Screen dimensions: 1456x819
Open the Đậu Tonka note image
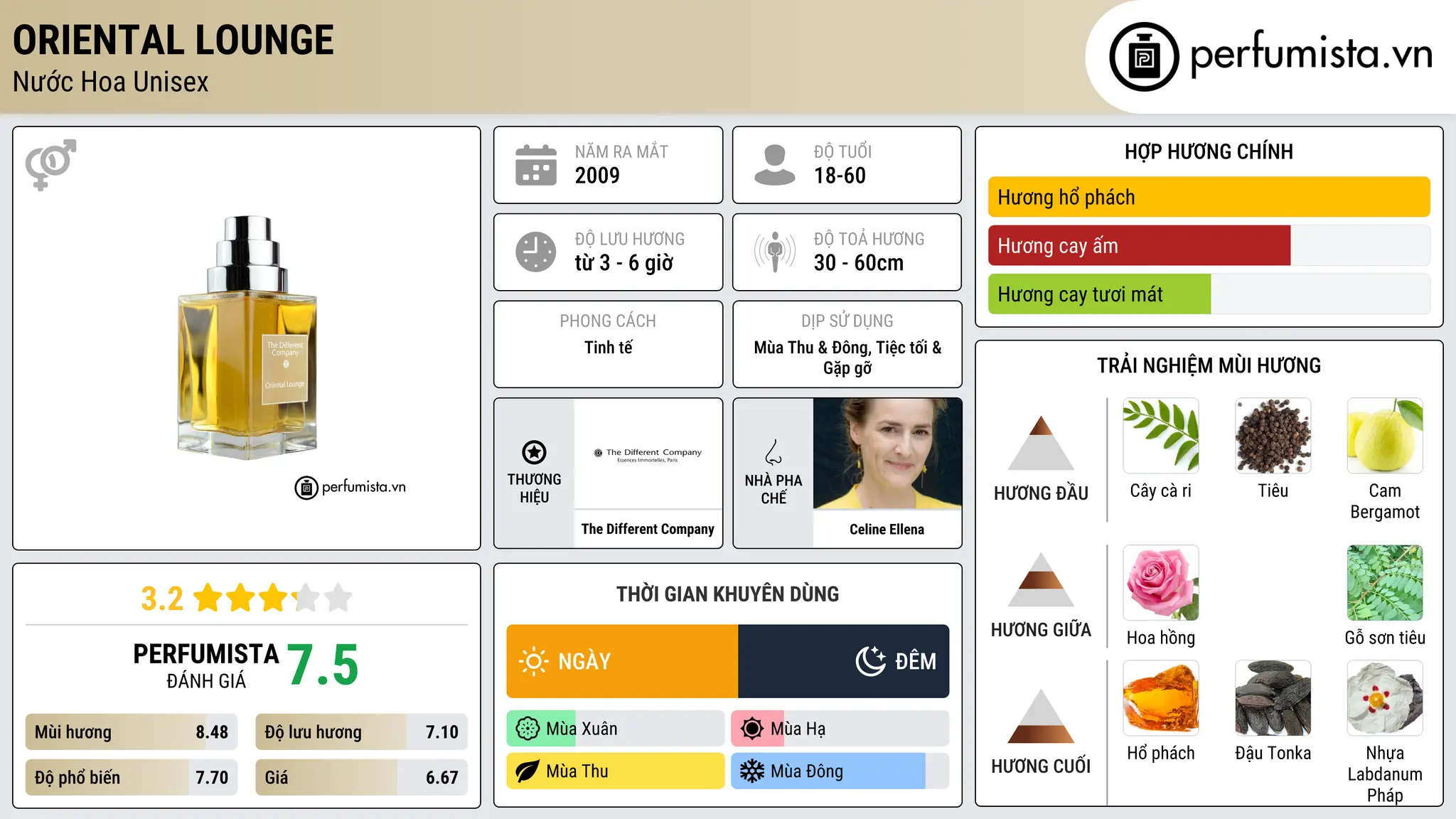click(1273, 698)
